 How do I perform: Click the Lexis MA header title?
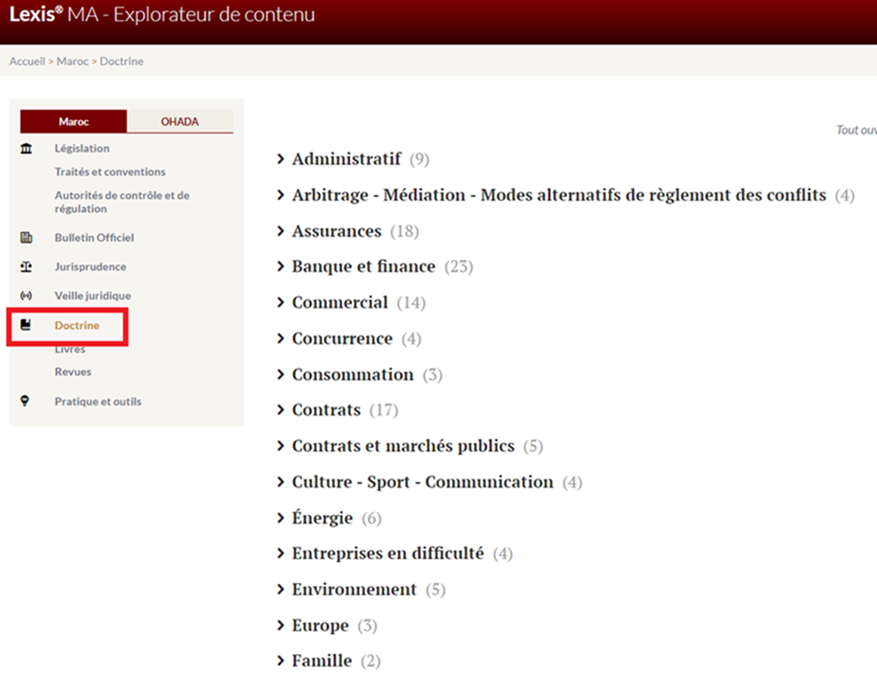point(162,15)
